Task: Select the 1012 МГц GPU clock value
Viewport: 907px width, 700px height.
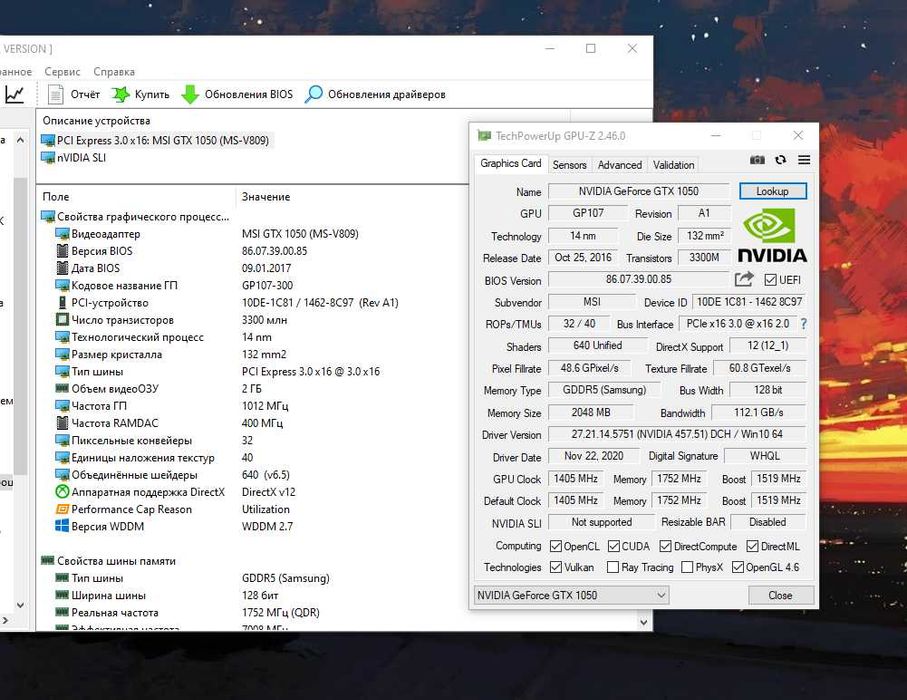Action: coord(265,406)
